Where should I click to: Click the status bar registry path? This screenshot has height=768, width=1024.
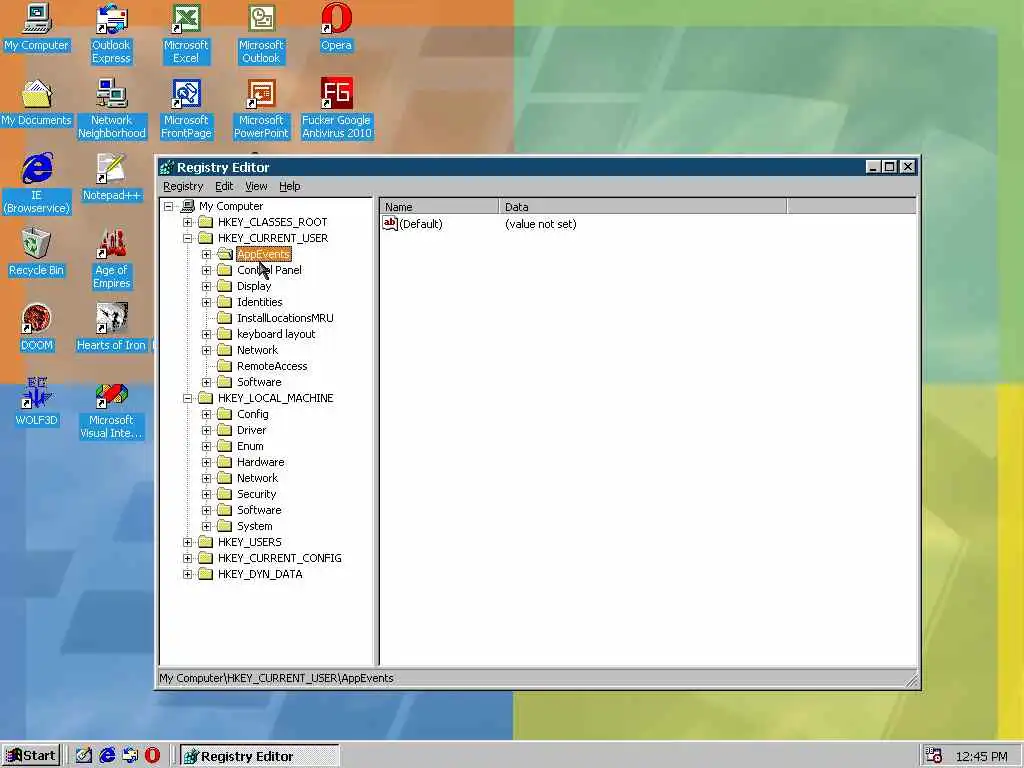point(276,679)
